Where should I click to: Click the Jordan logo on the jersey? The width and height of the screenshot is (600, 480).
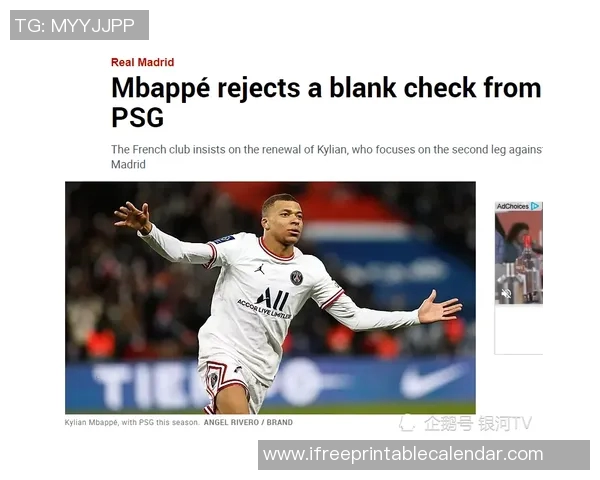260,268
